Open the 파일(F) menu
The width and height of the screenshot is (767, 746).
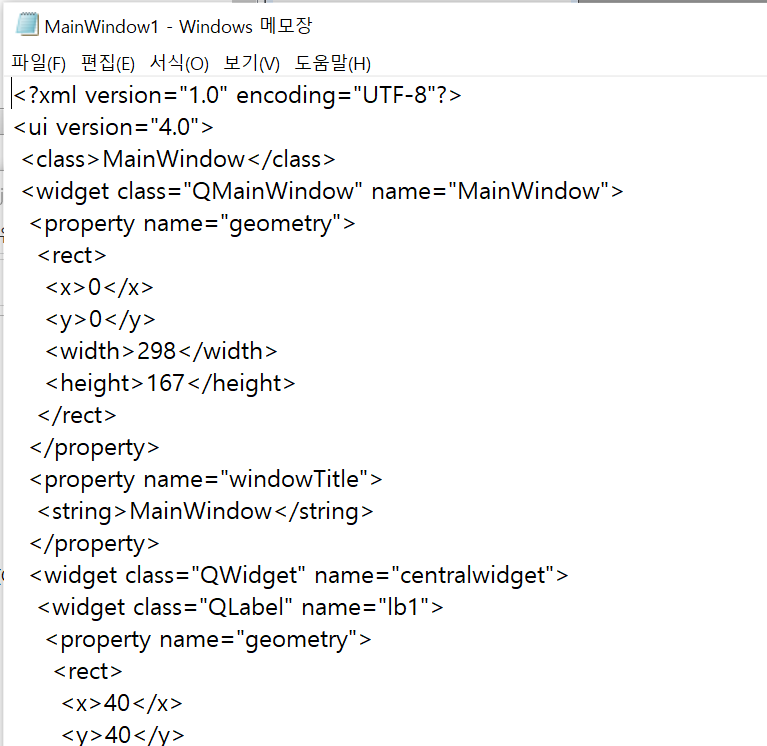click(x=39, y=64)
